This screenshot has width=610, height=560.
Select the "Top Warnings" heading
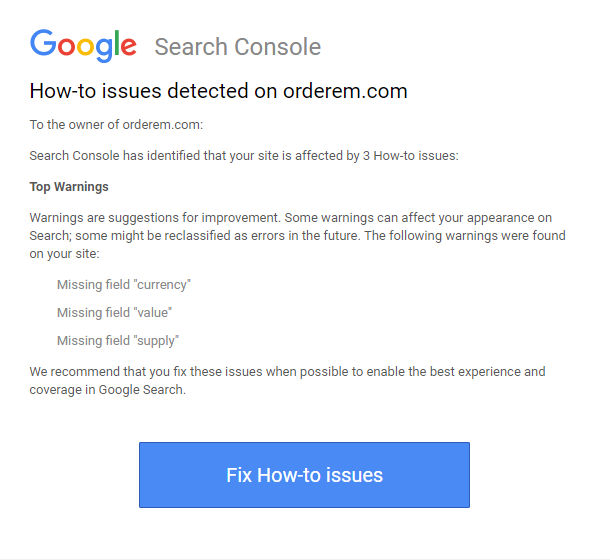coord(69,187)
